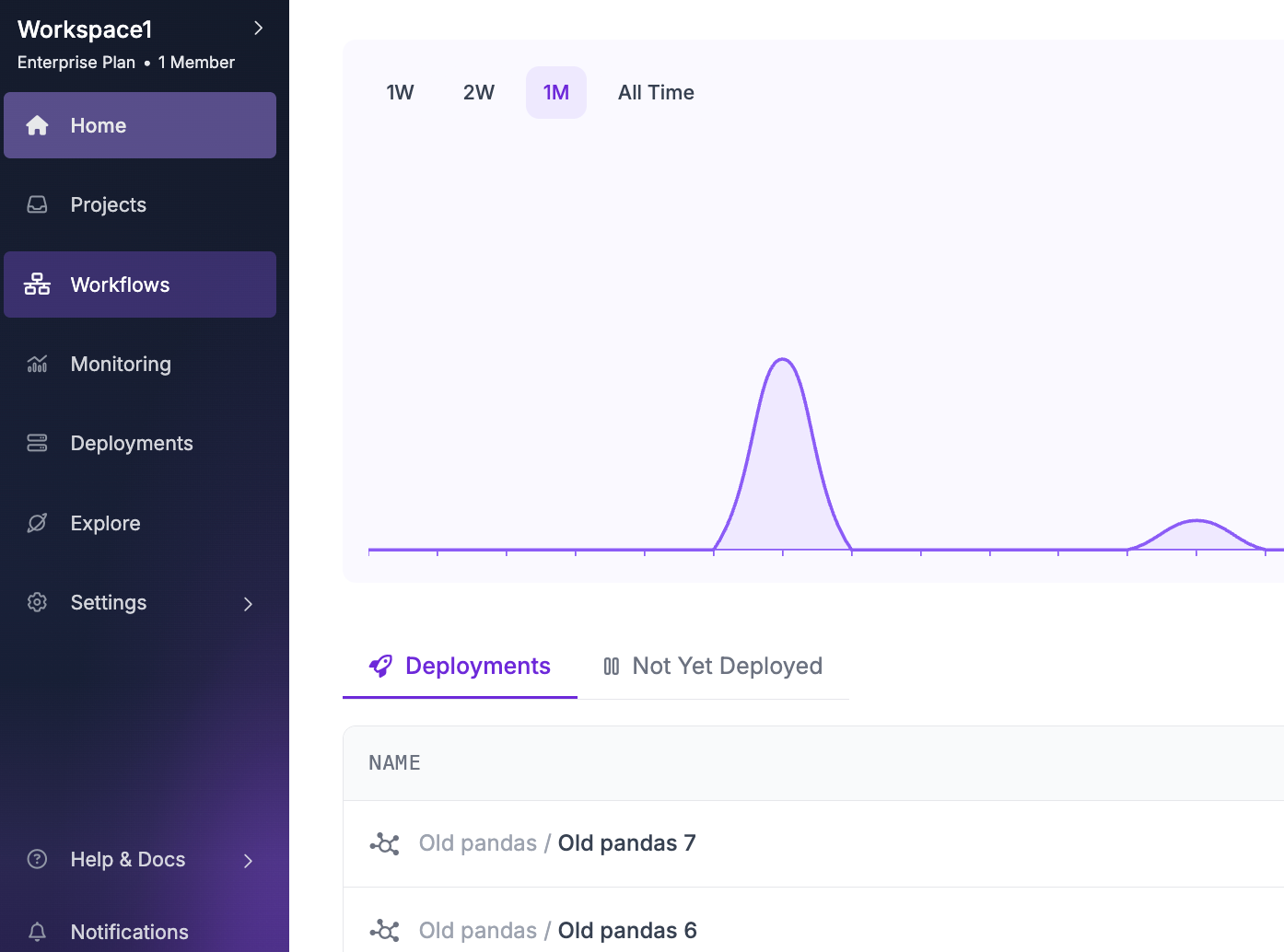
Task: Click the tallest peak on the chart
Action: (x=783, y=361)
